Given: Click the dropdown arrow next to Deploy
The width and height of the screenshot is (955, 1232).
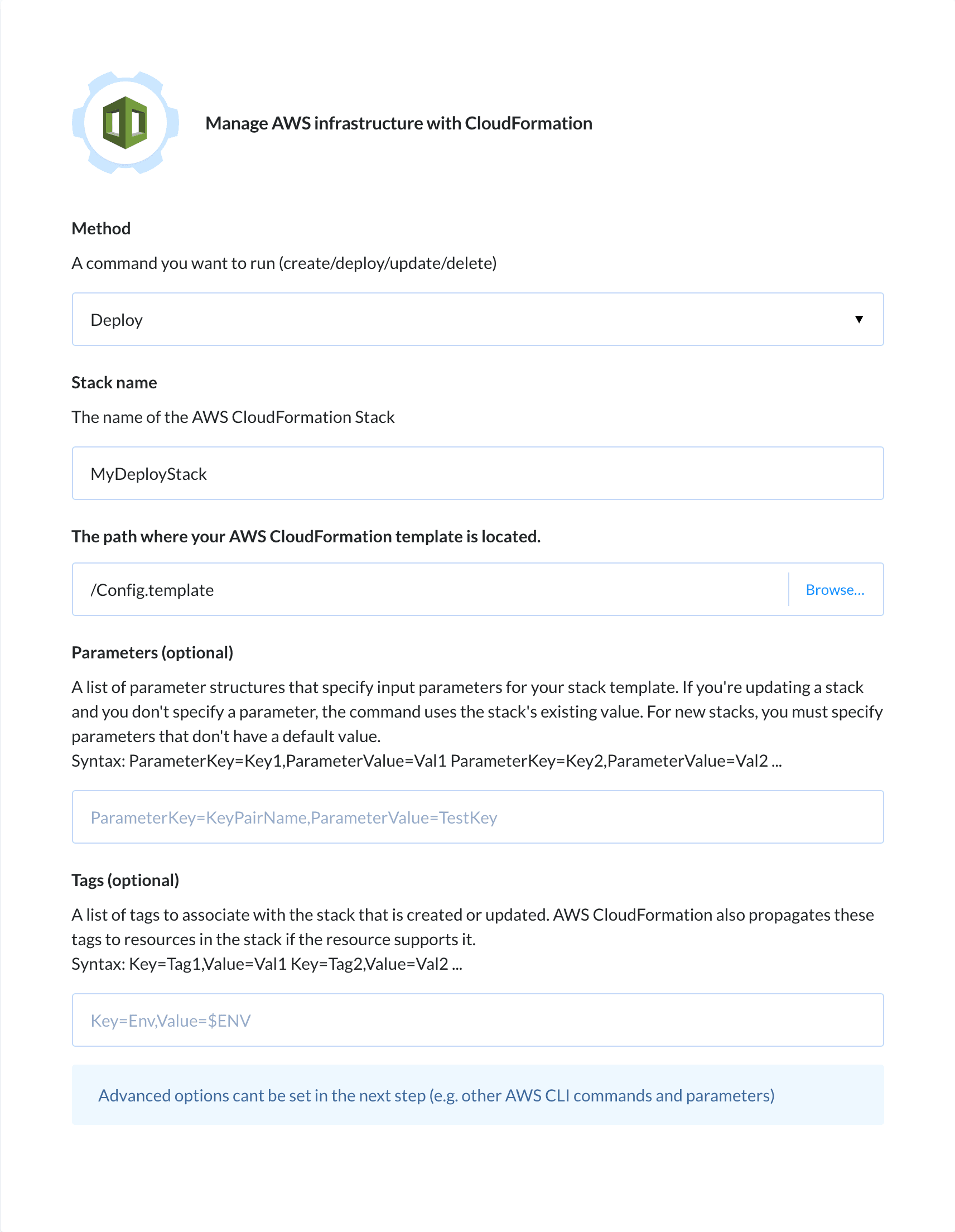Looking at the screenshot, I should click(859, 319).
